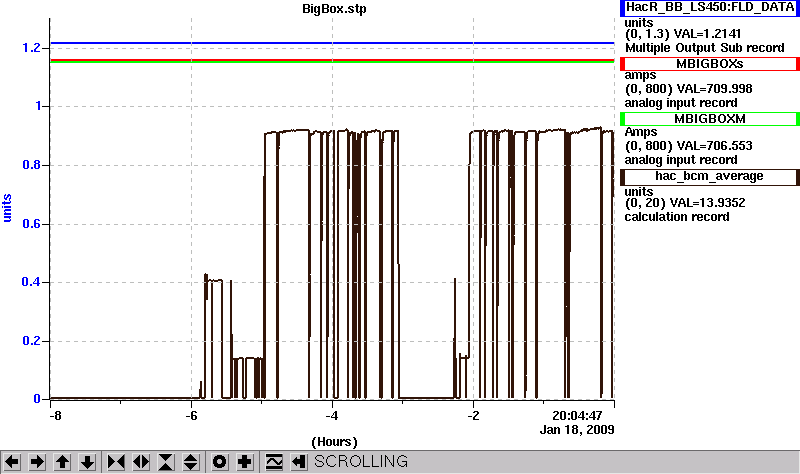
Task: Click the green color bar of MBIGBOXM
Action: pyautogui.click(x=622, y=119)
